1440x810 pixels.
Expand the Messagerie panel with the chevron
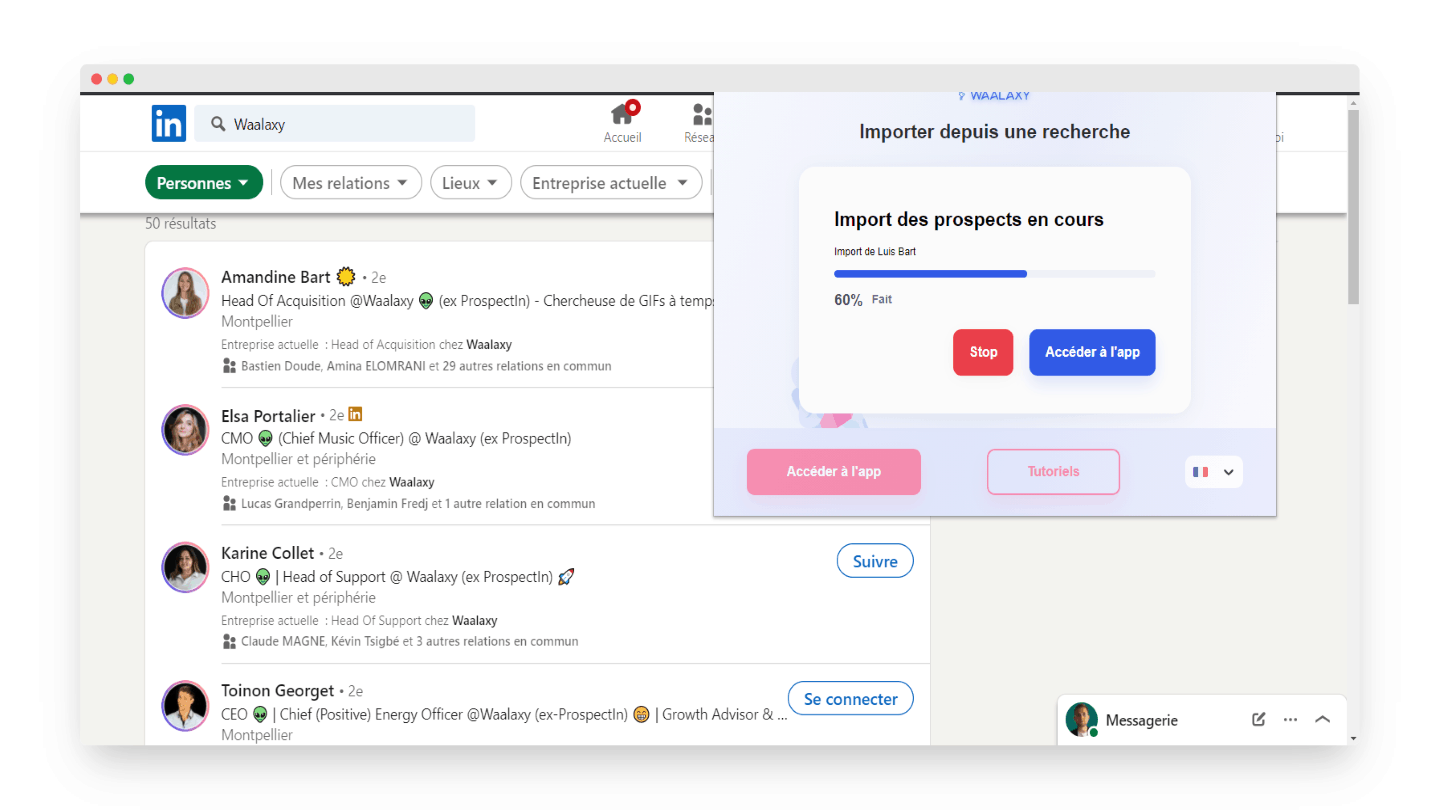pyautogui.click(x=1322, y=719)
